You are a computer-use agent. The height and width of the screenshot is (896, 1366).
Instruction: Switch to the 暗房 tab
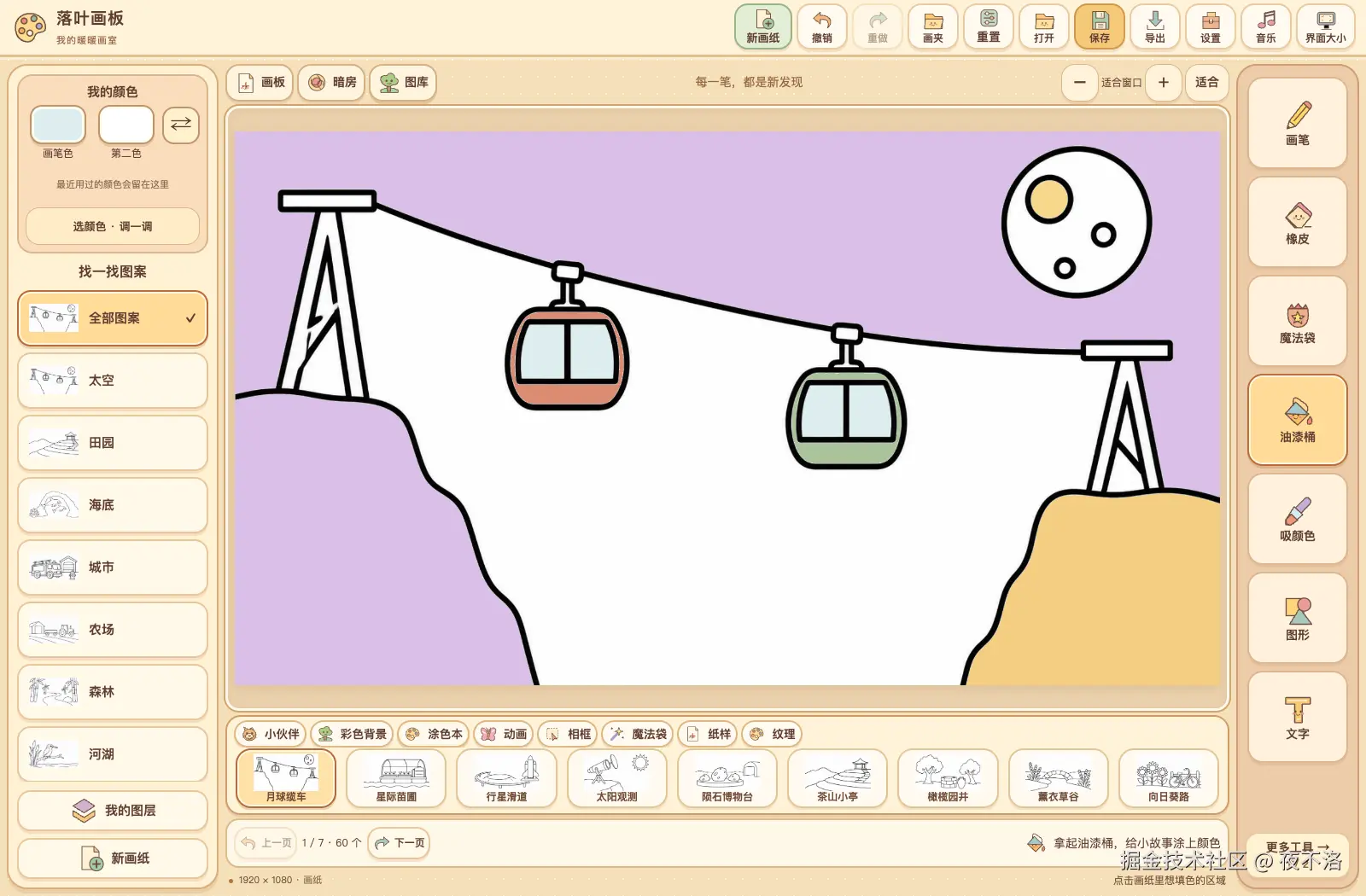click(x=332, y=82)
